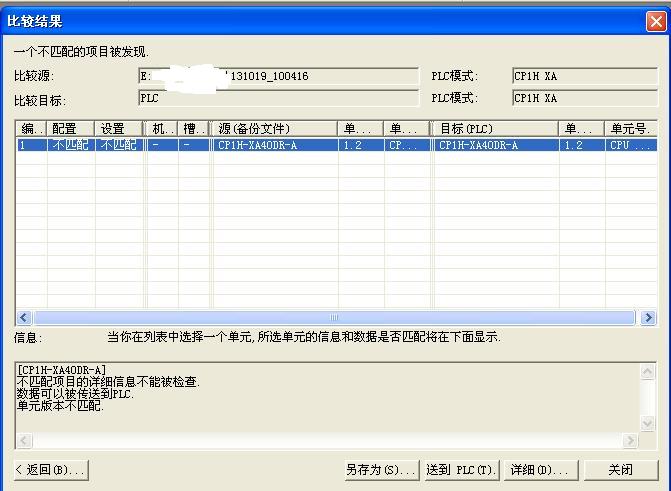Select row 1 with the 不匹配 entry

tap(70, 145)
